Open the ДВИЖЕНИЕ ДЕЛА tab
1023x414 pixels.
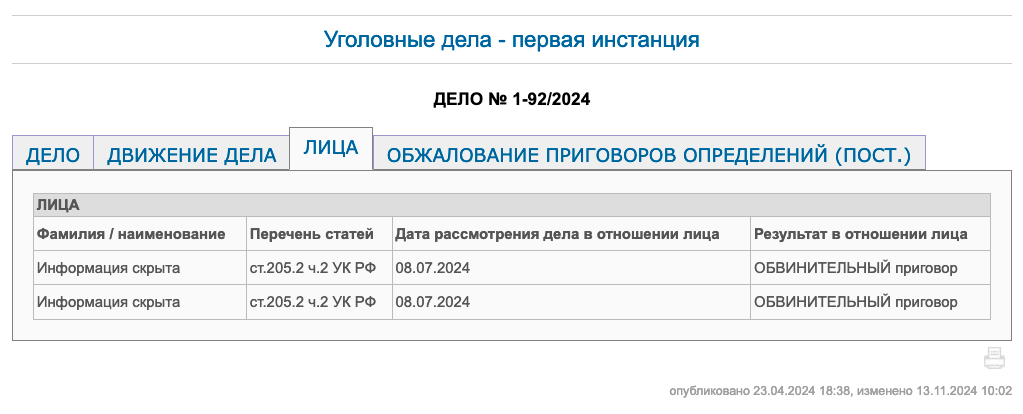click(191, 155)
